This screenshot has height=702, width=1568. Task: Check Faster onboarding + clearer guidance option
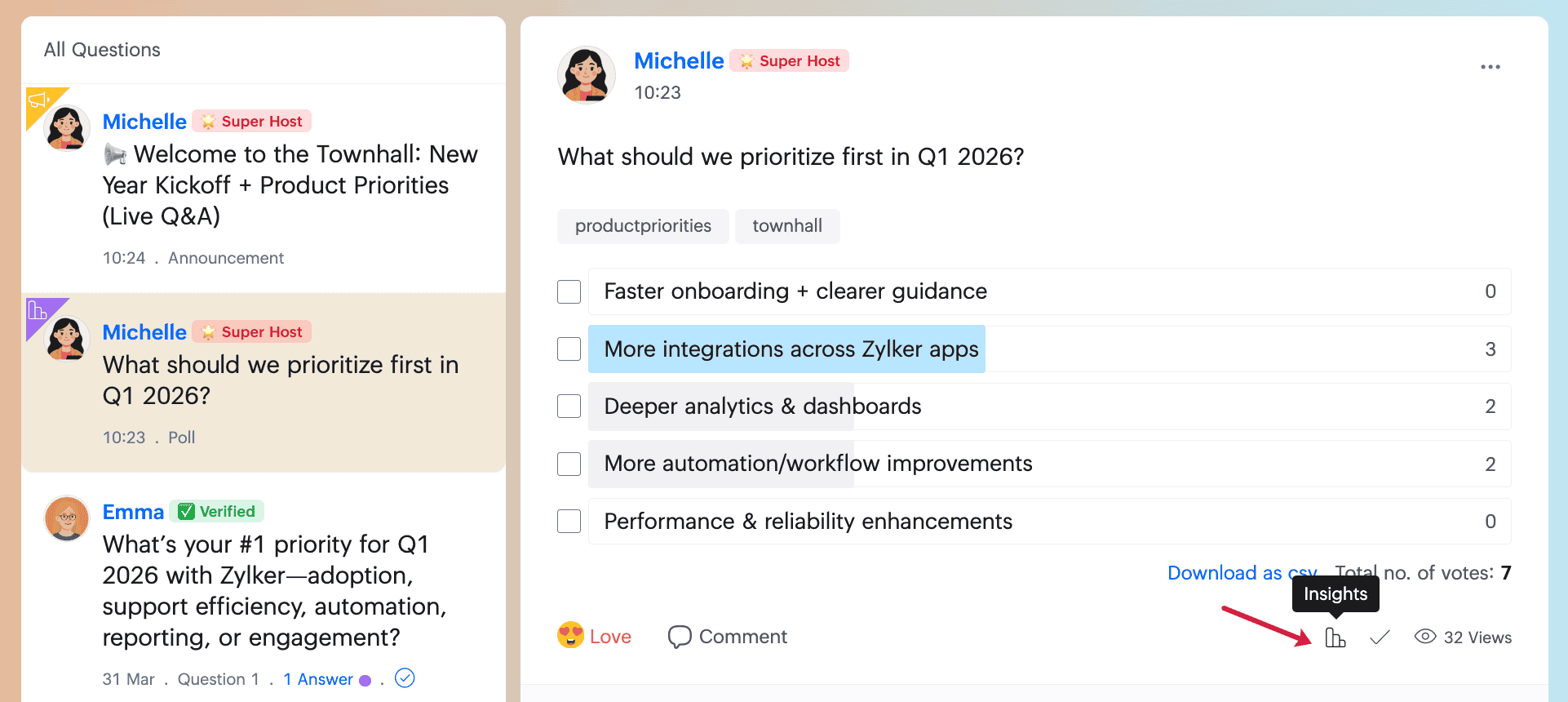pyautogui.click(x=569, y=291)
